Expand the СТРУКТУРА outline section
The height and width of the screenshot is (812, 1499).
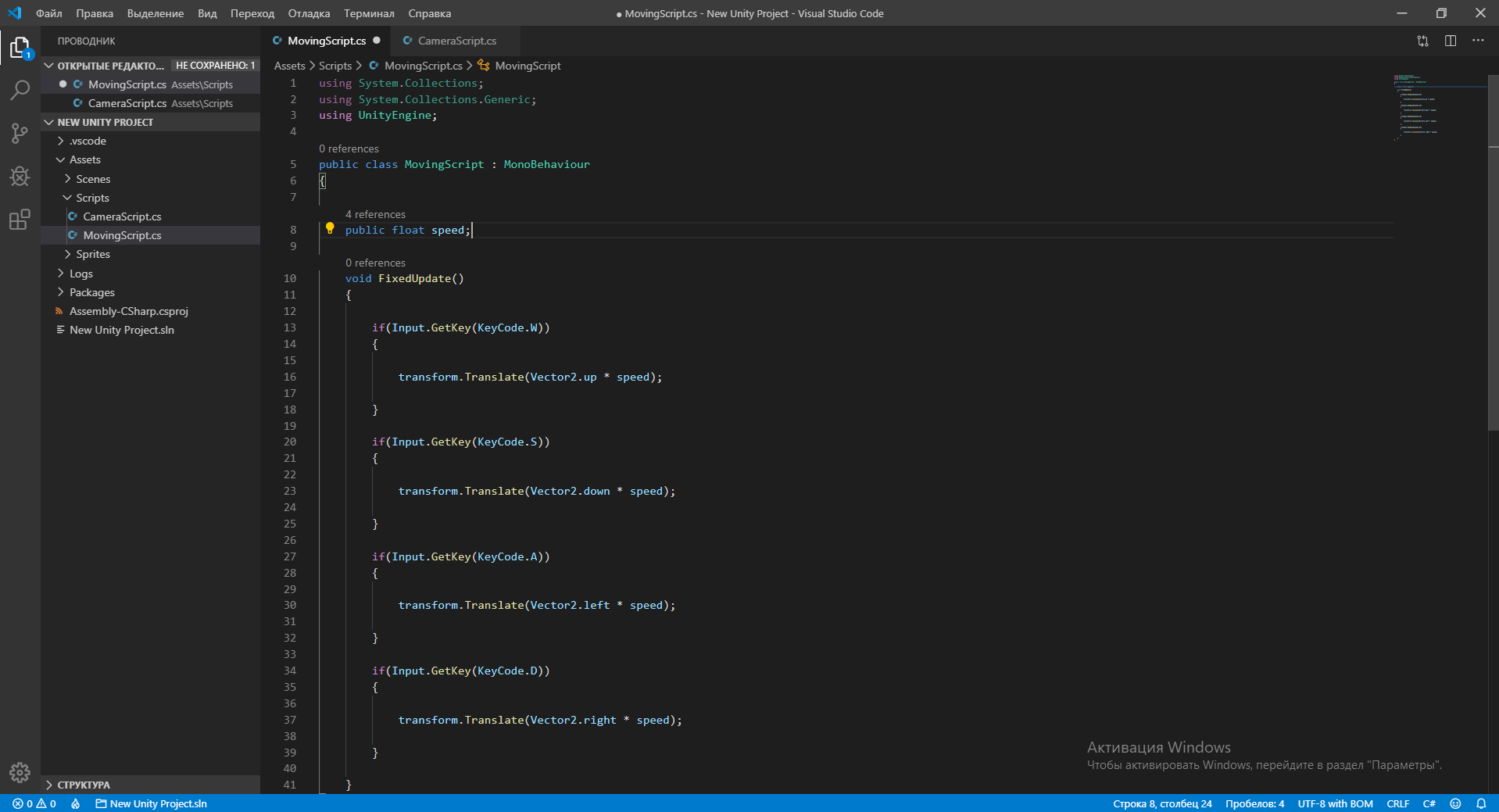point(150,785)
